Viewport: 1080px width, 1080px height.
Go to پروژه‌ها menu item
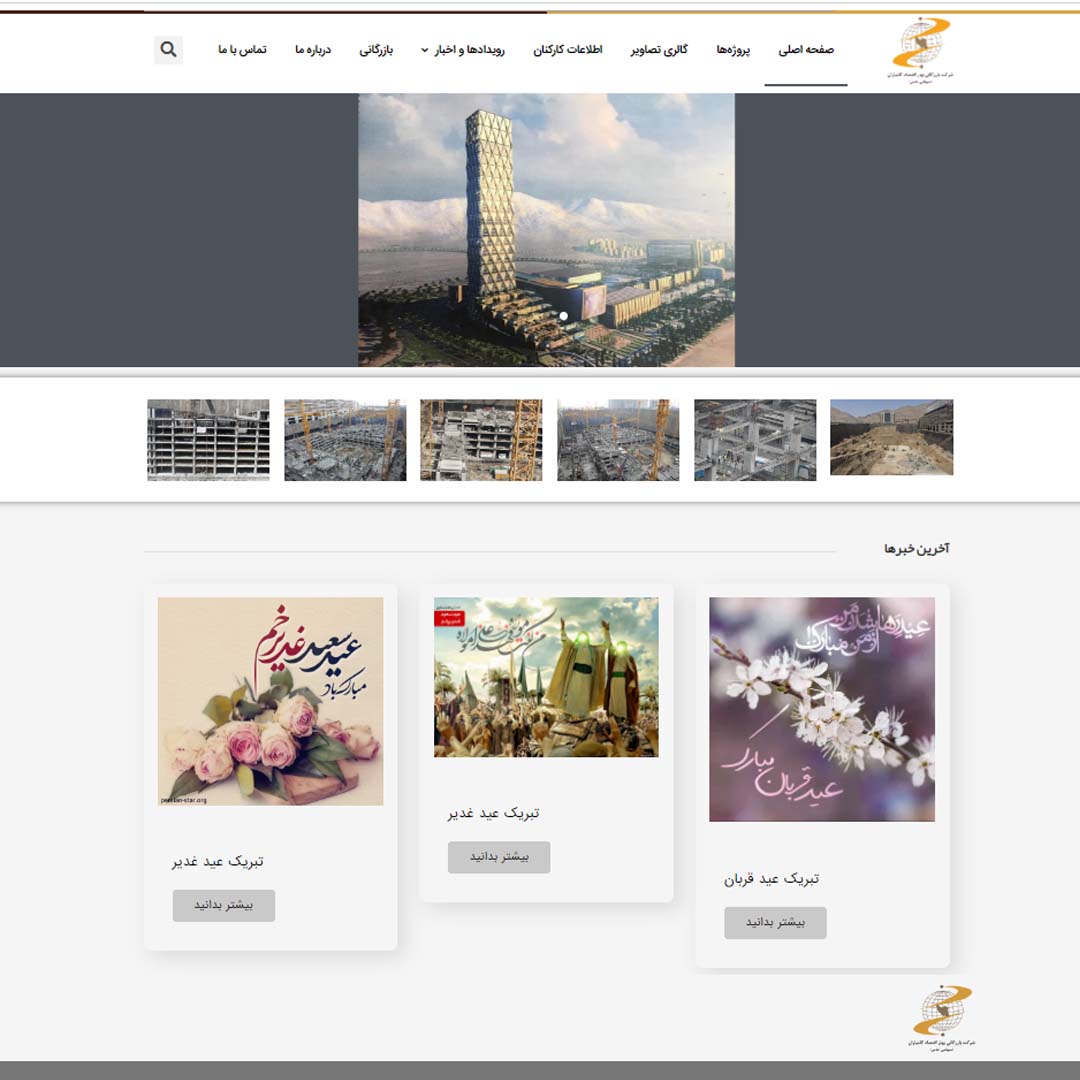[733, 50]
